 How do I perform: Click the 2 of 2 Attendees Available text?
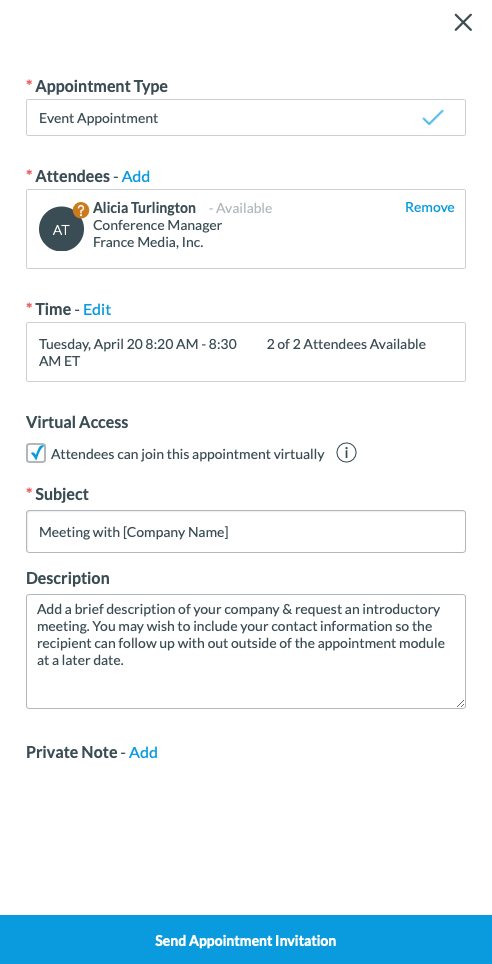[x=346, y=344]
